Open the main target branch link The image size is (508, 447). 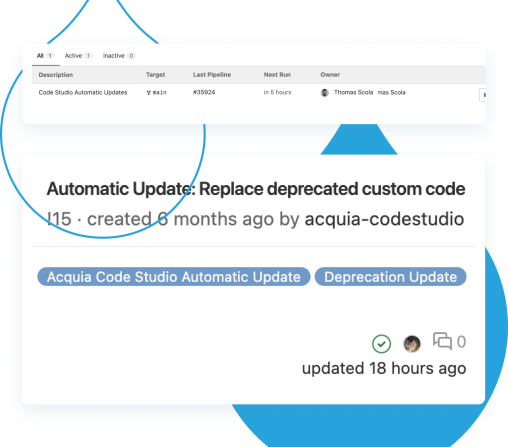[x=159, y=92]
